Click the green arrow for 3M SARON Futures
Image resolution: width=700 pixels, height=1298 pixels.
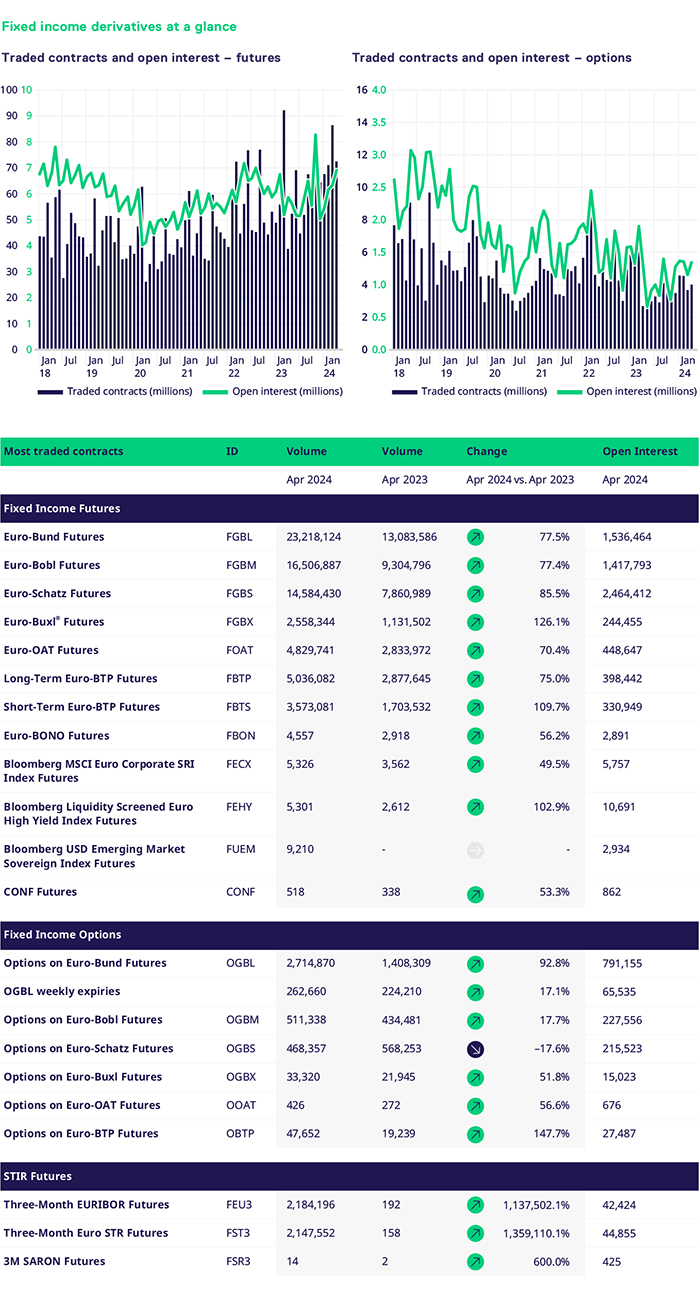click(x=476, y=1262)
